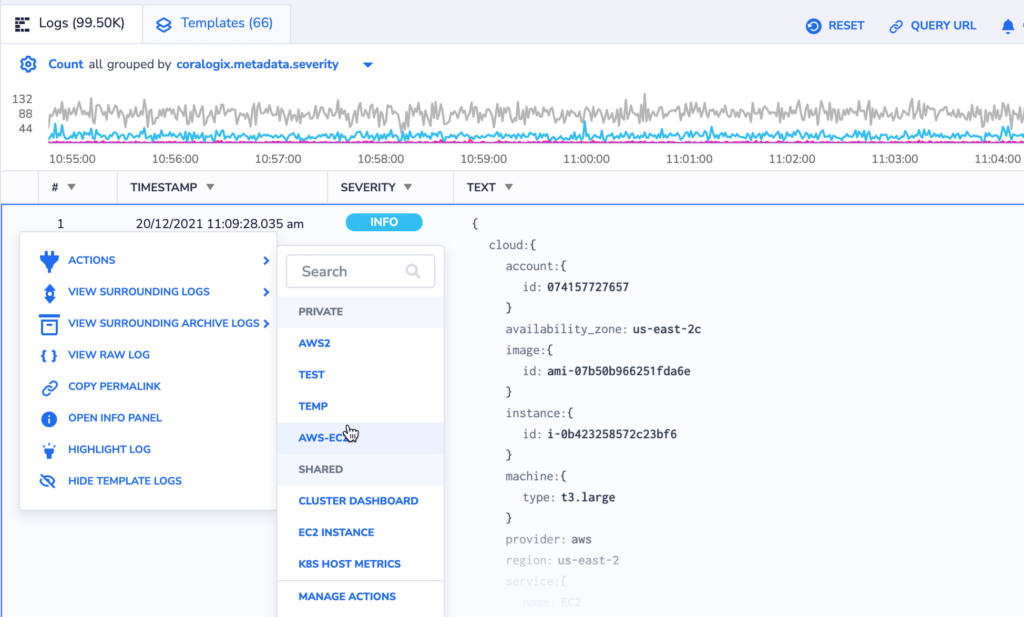The height and width of the screenshot is (617, 1024).
Task: Click the 11:00:00 label on timeline
Action: tap(586, 159)
